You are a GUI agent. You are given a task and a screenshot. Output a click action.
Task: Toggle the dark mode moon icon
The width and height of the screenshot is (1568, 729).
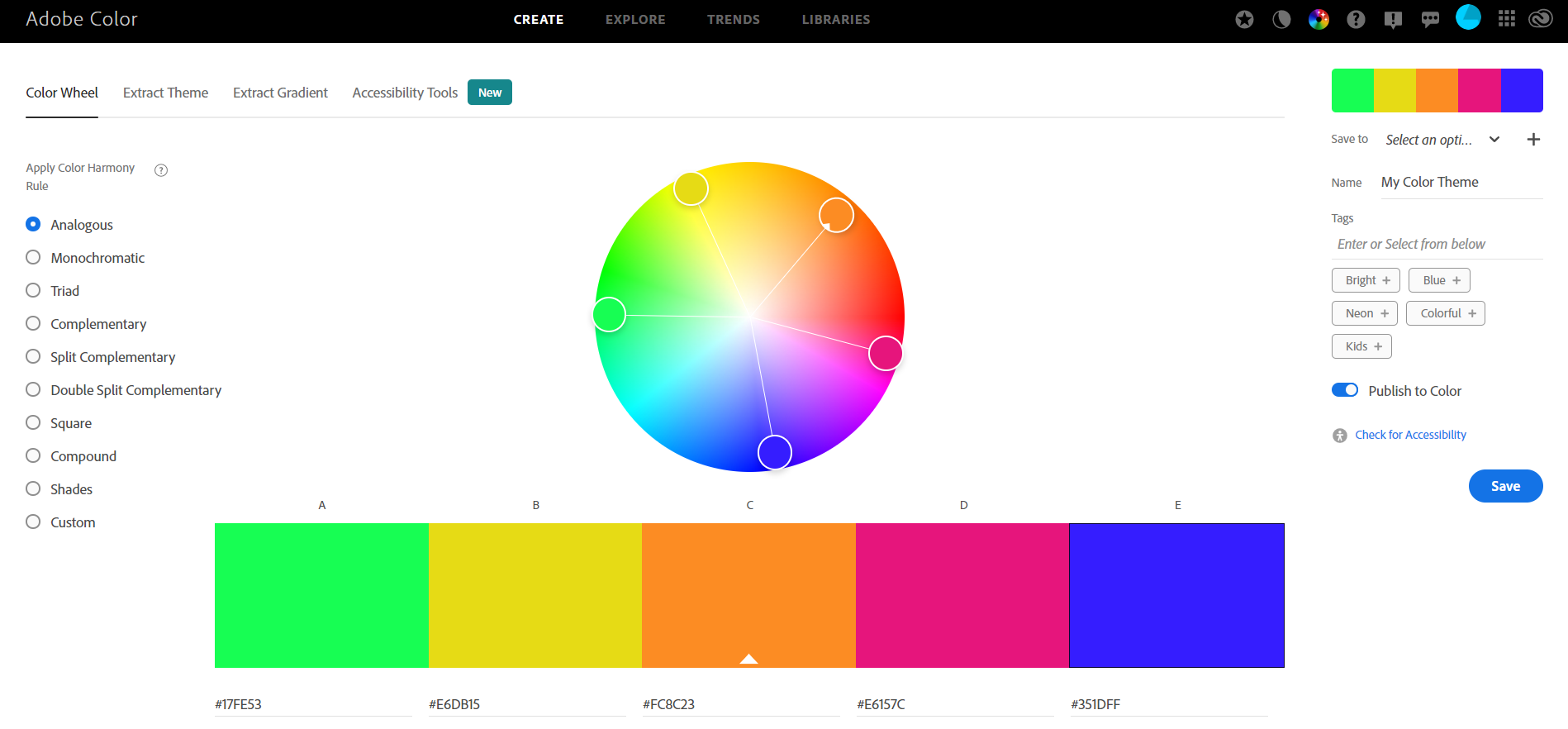(x=1281, y=19)
